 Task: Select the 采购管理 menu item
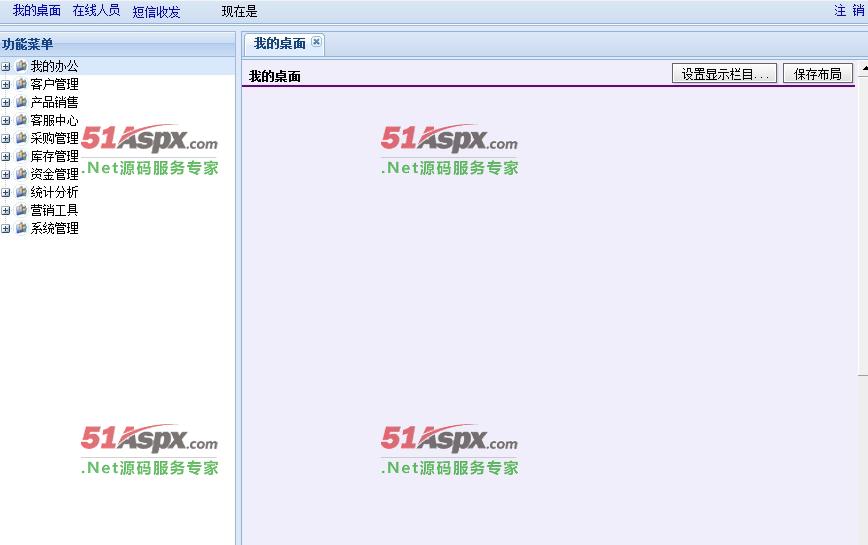54,138
